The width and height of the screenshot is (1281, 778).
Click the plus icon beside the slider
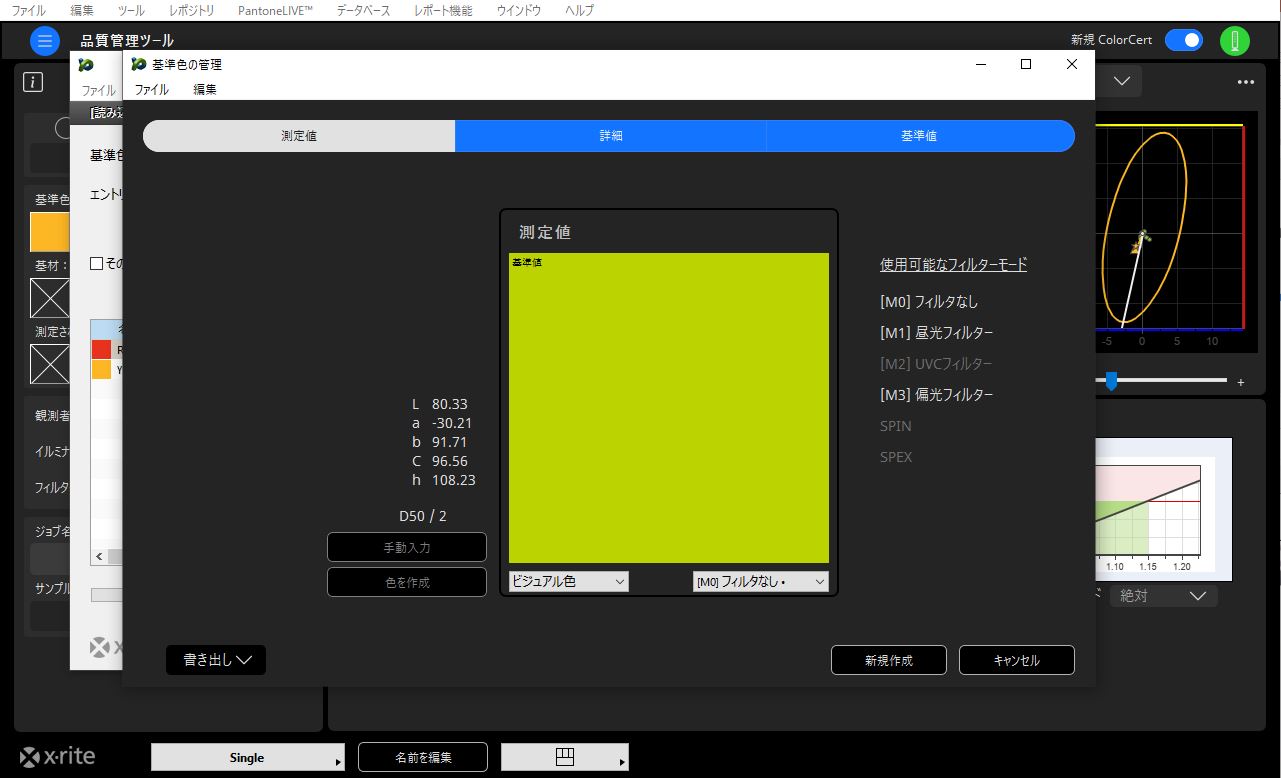coord(1241,382)
